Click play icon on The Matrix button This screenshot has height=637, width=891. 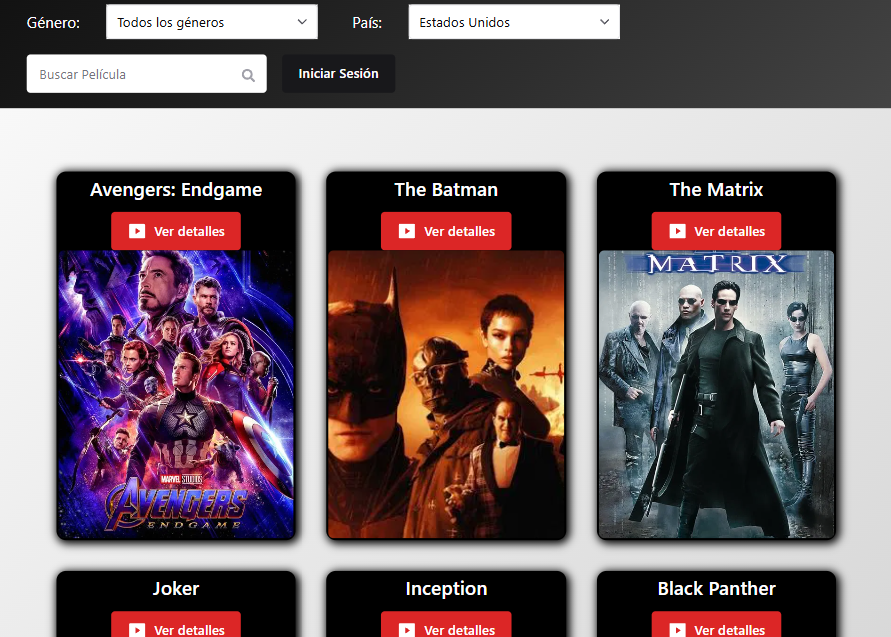tap(677, 231)
